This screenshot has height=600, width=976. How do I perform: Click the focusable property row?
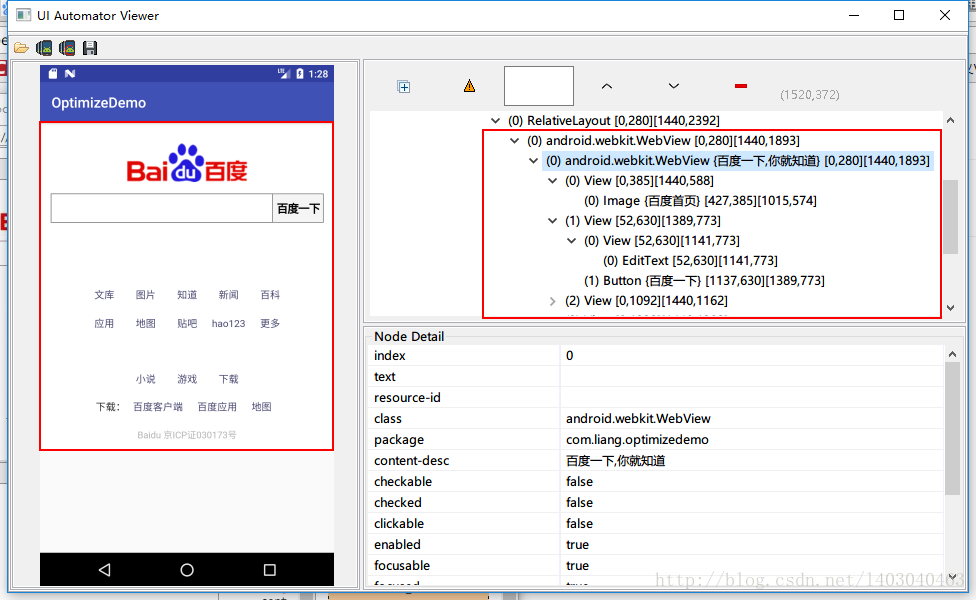657,566
